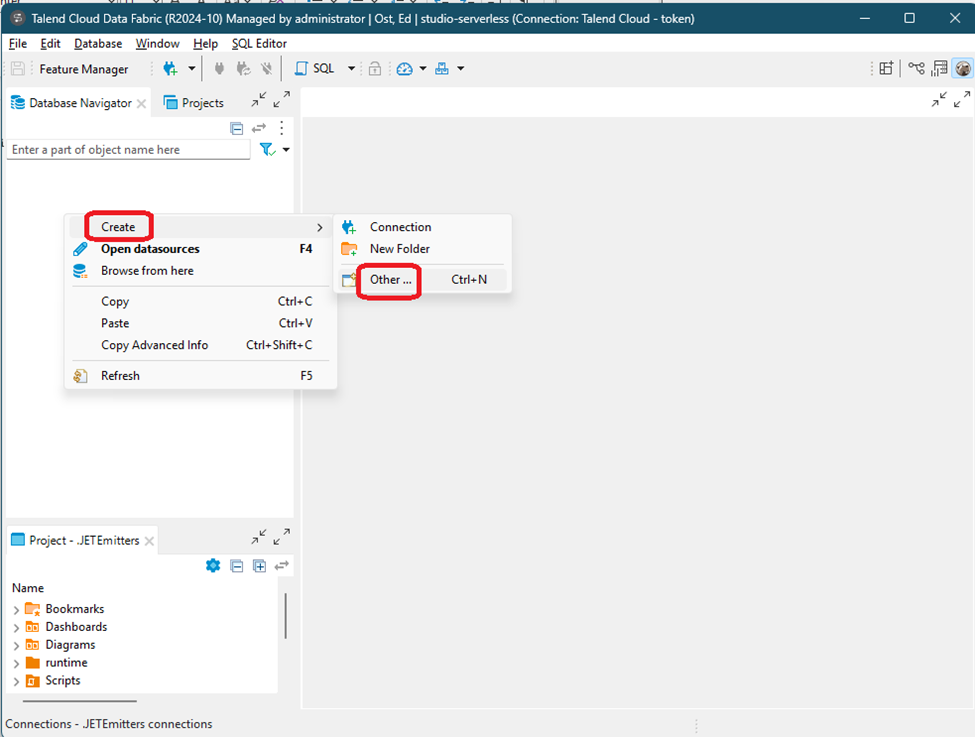Click the navigator filter funnel icon

coord(267,149)
